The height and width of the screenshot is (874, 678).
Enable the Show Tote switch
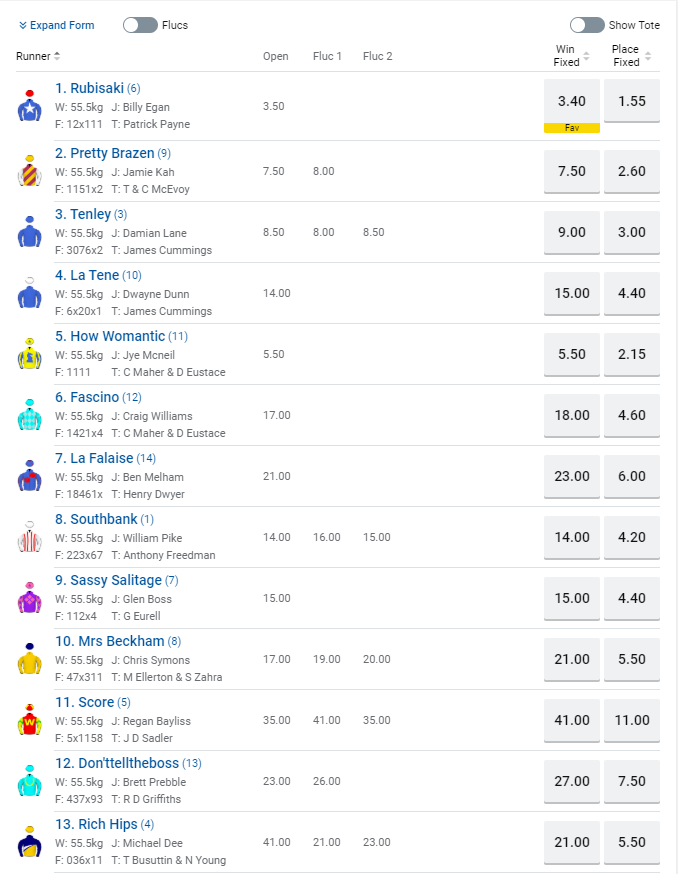(x=587, y=25)
